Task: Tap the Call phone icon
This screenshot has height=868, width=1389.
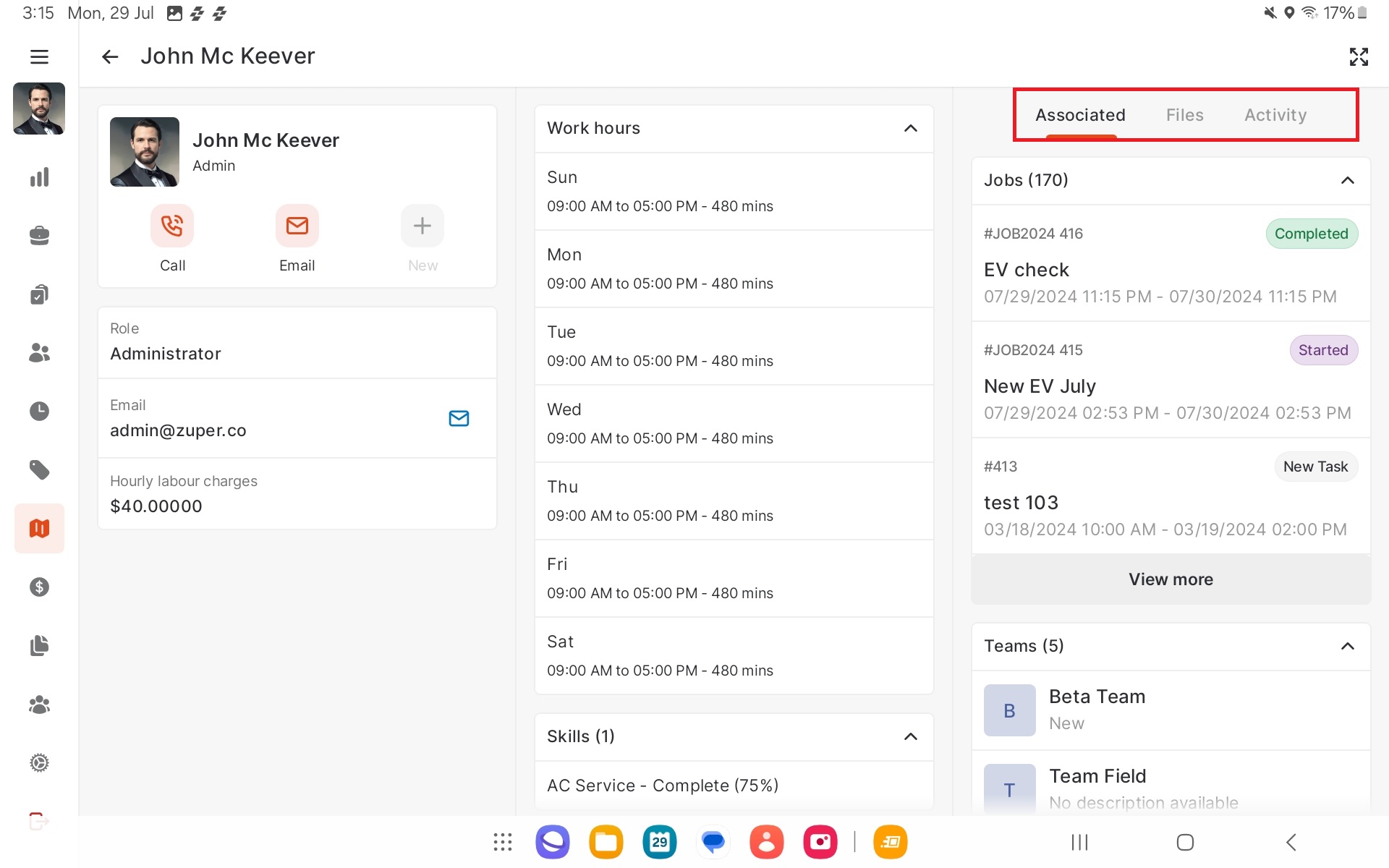Action: click(172, 226)
